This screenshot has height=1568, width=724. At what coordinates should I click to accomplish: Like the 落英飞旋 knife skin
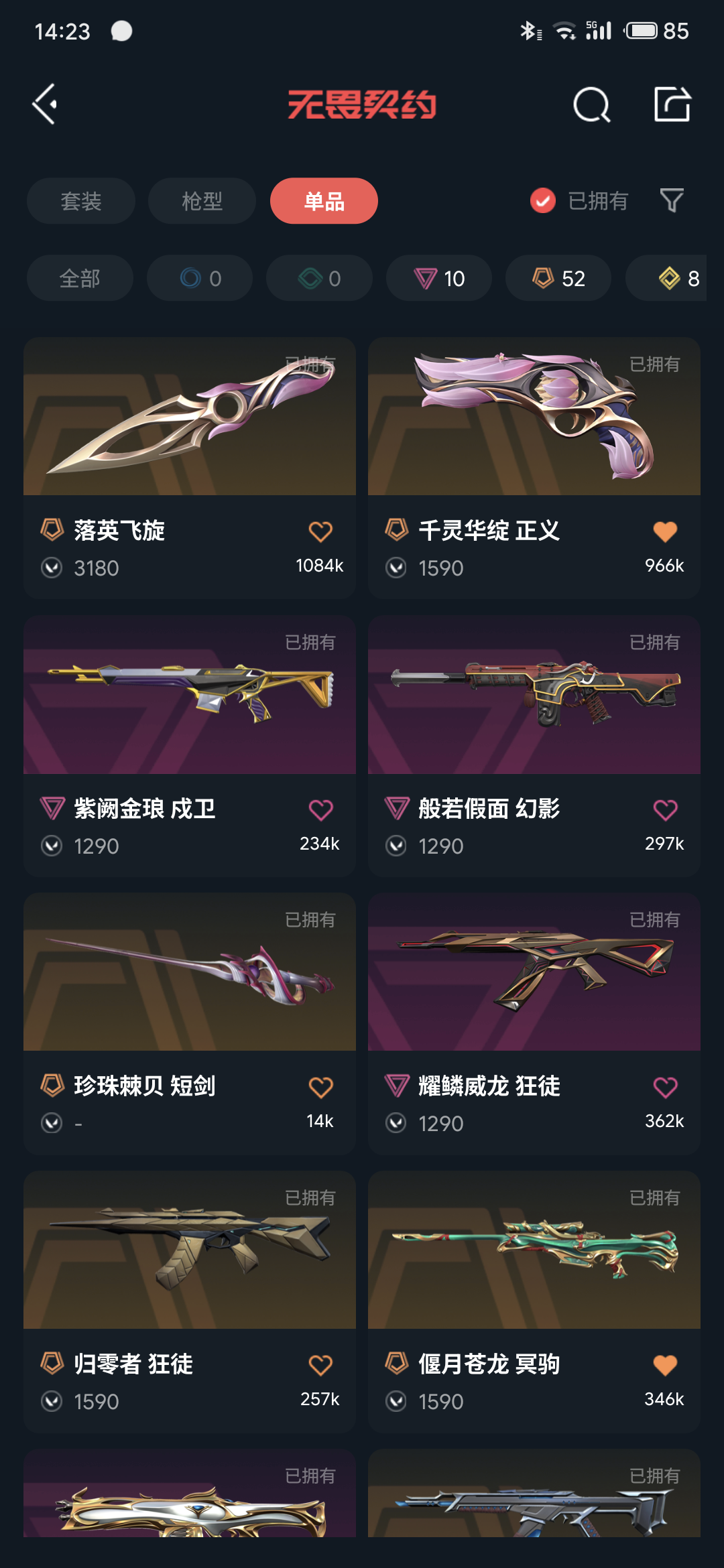pos(320,531)
